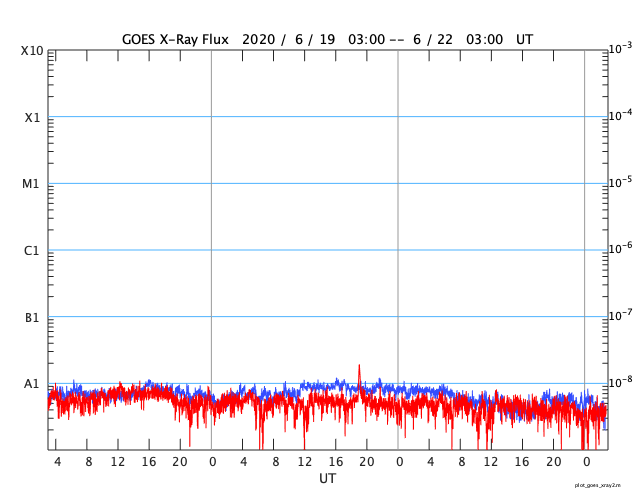The height and width of the screenshot is (500, 640).
Task: Click the "UT" label beneath the time axis
Action: 327,478
